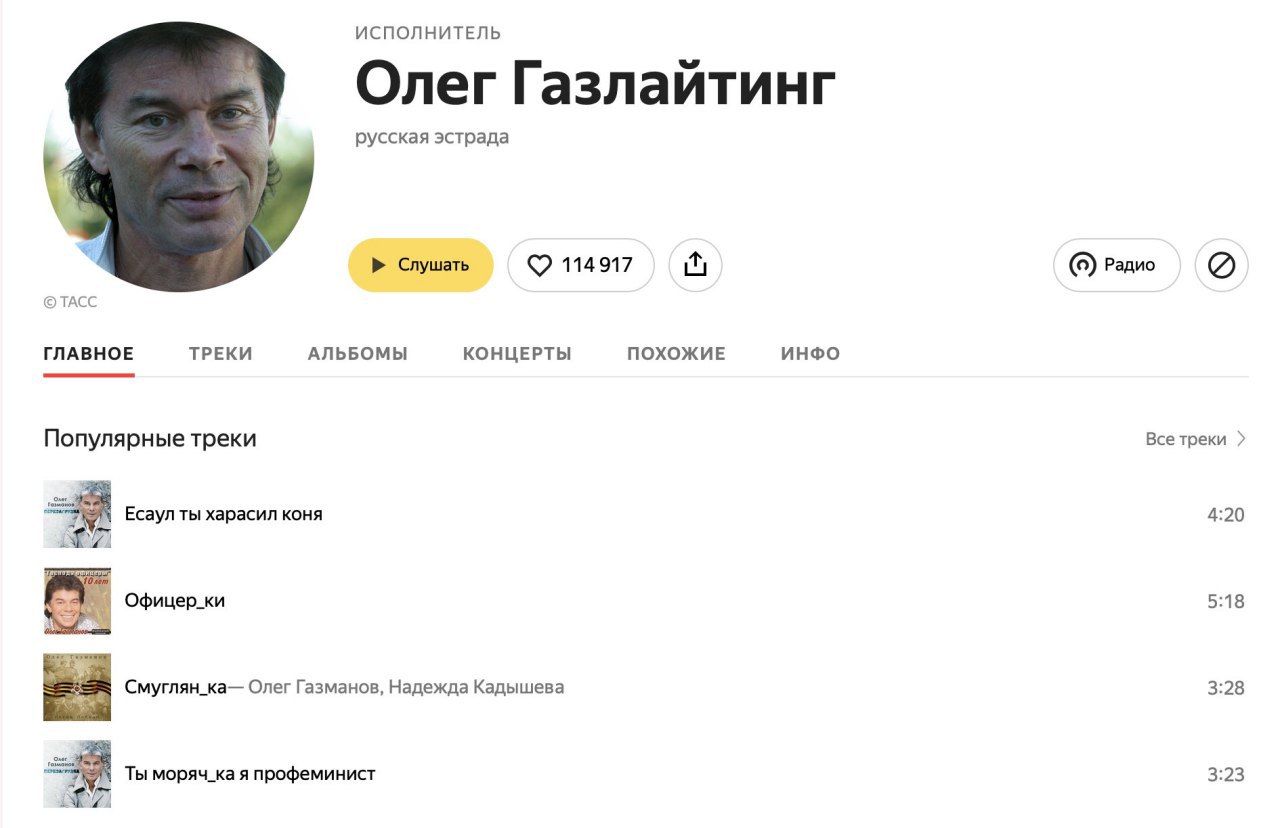Open Олег Газманов artist link in Смуглян_ка row
This screenshot has width=1280, height=828.
313,687
